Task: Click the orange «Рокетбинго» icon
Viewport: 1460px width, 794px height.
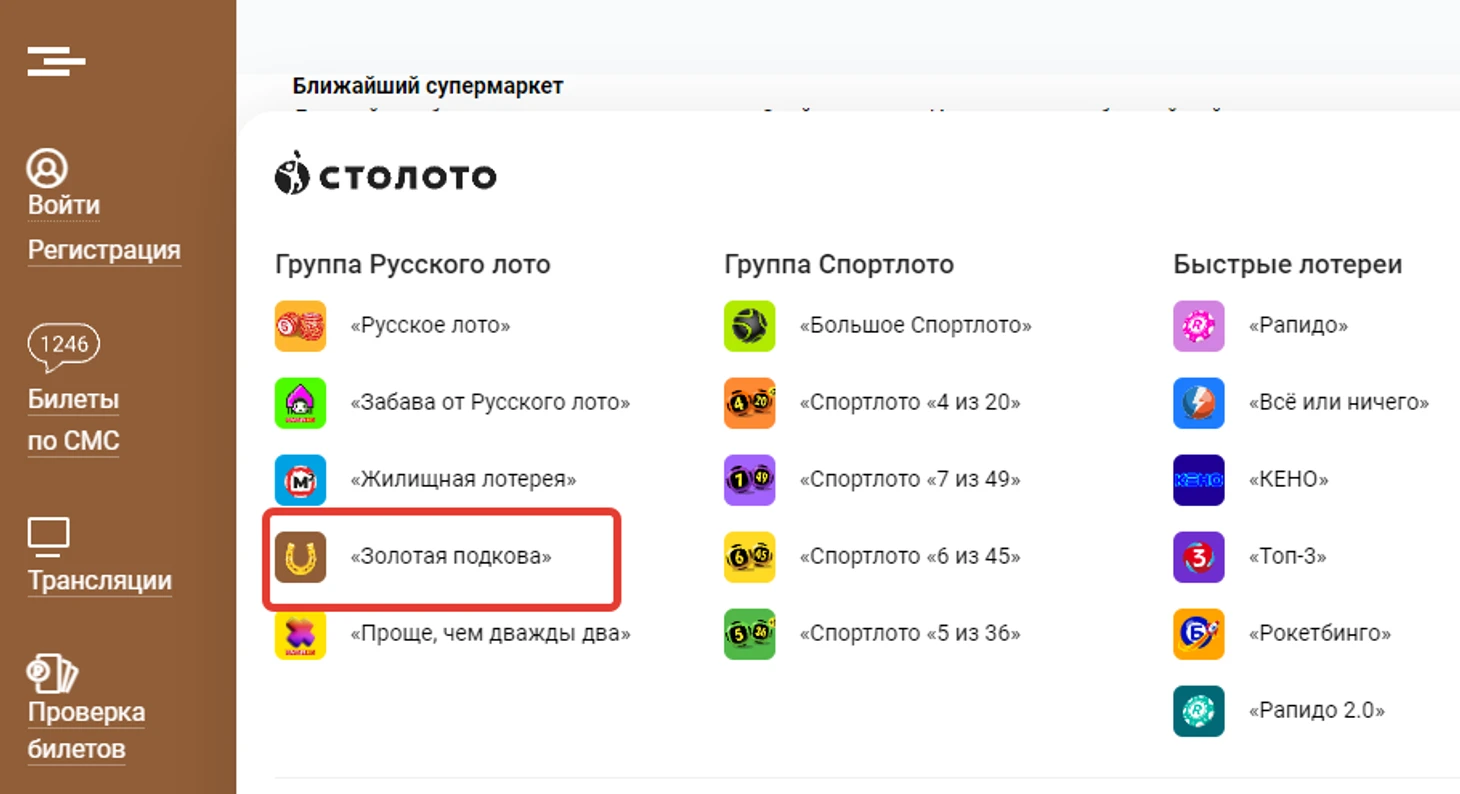Action: [x=1198, y=634]
